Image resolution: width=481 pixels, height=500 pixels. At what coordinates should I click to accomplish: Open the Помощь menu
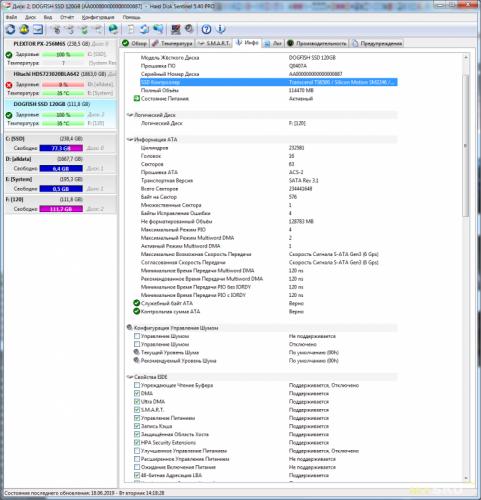(x=131, y=17)
